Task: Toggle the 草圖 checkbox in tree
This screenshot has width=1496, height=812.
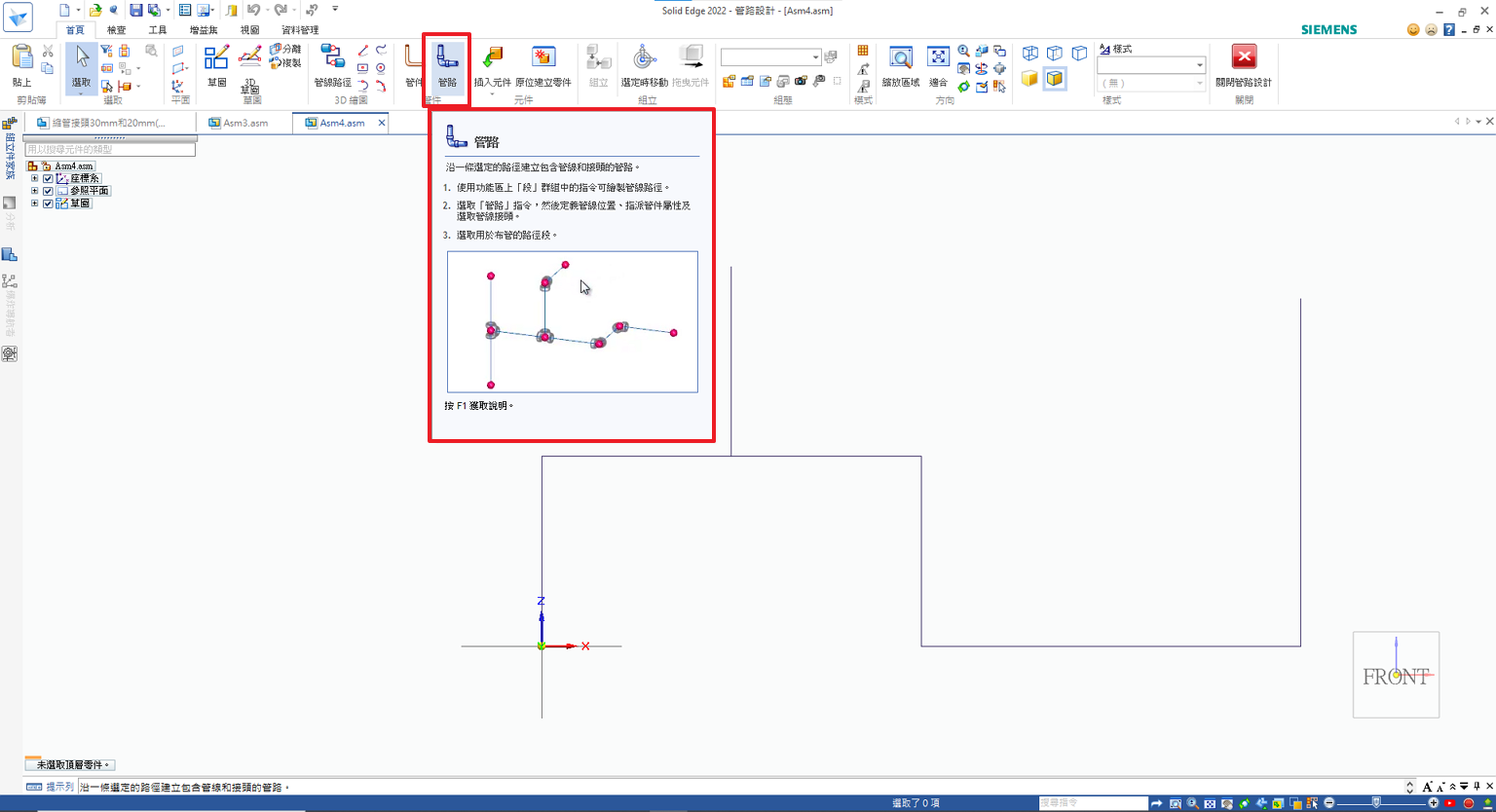Action: coord(48,203)
